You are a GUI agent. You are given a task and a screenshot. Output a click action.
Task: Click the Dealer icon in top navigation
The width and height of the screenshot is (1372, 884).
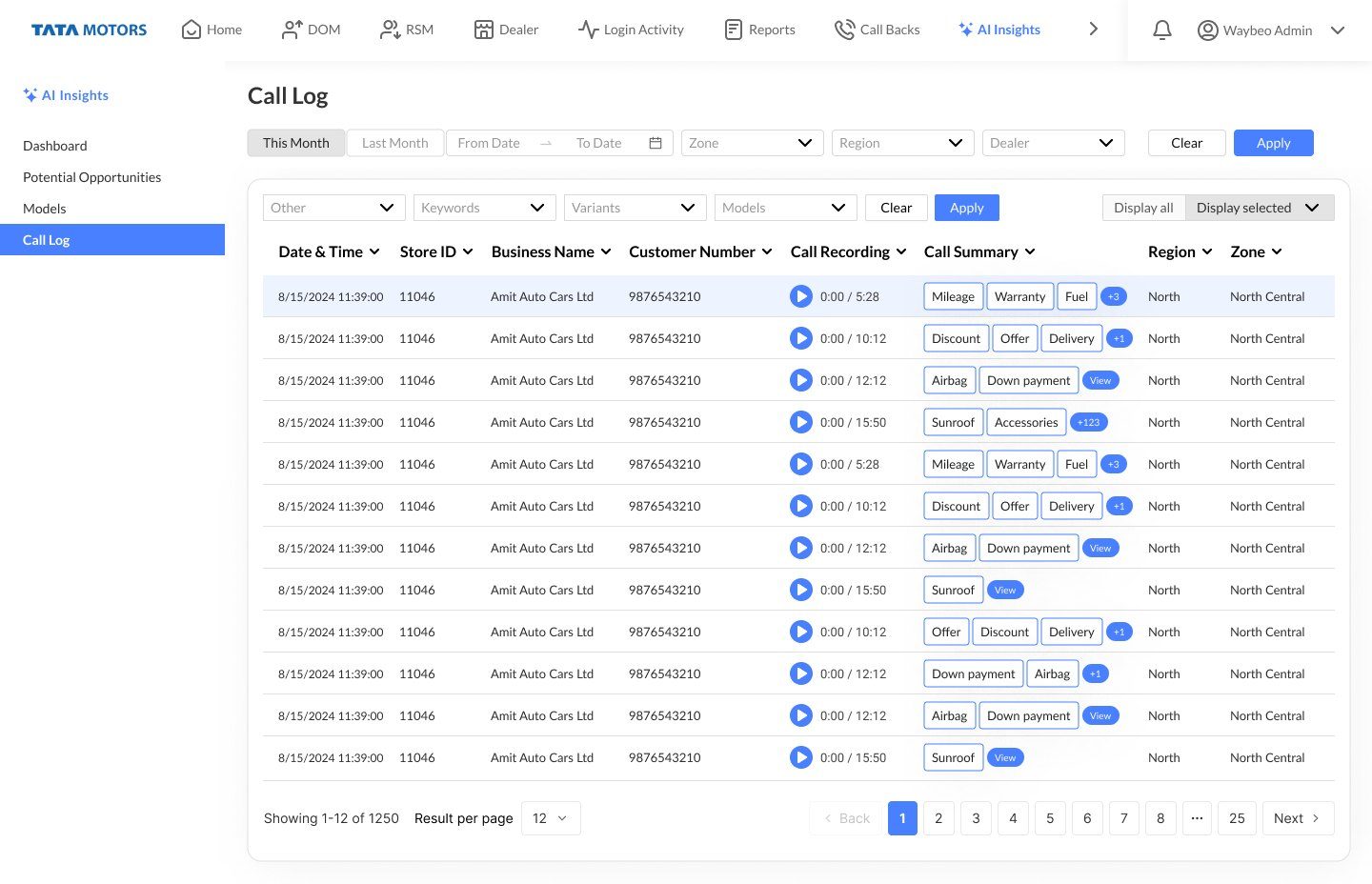click(x=506, y=30)
